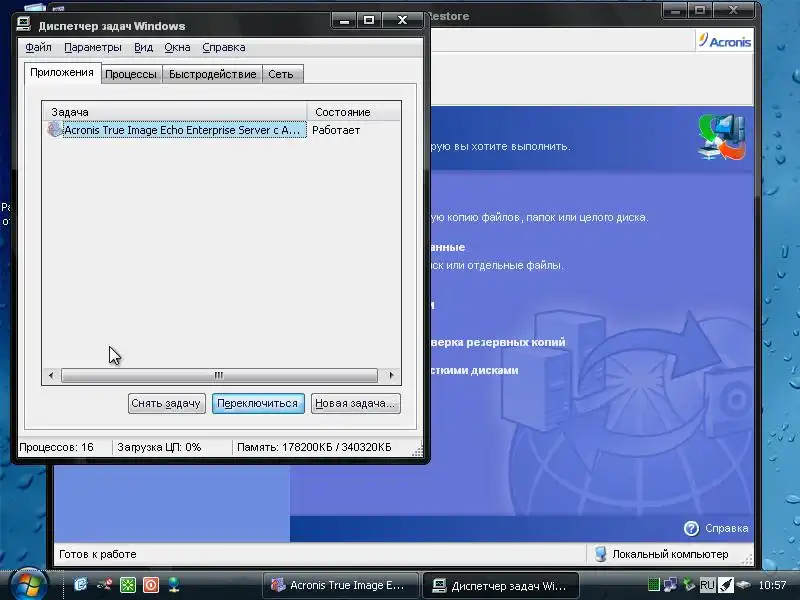Open the Файл menu in Task Manager

[x=38, y=47]
